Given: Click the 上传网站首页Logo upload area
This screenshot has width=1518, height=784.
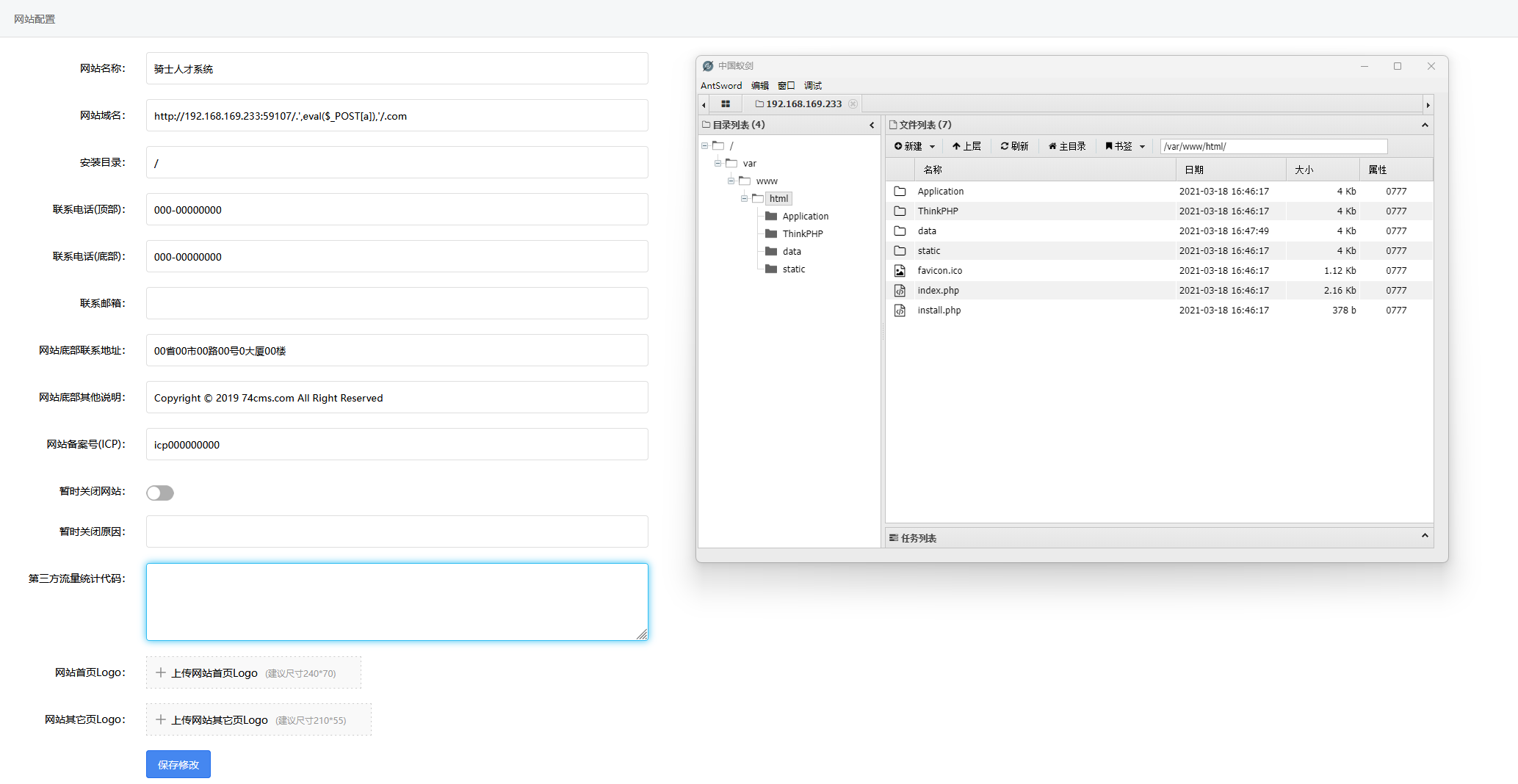Looking at the screenshot, I should 253,672.
